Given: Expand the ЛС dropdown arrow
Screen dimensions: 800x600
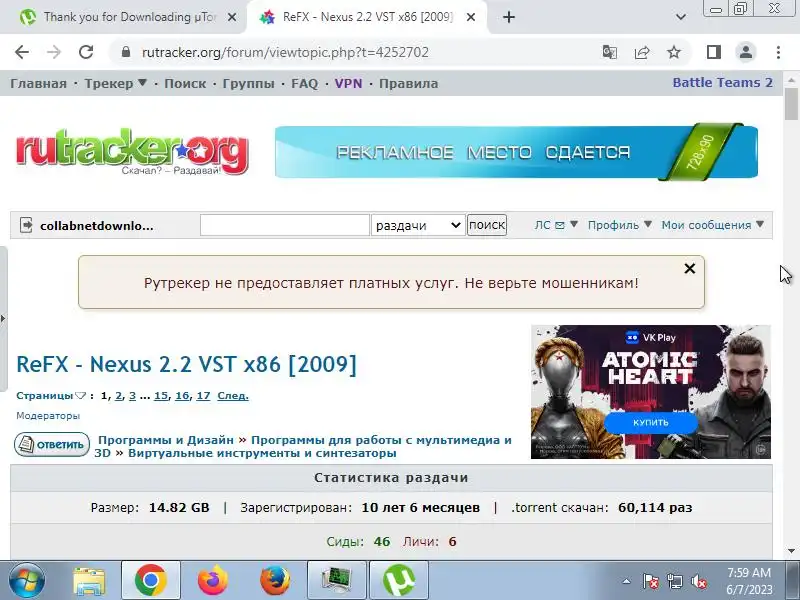Looking at the screenshot, I should 574,224.
